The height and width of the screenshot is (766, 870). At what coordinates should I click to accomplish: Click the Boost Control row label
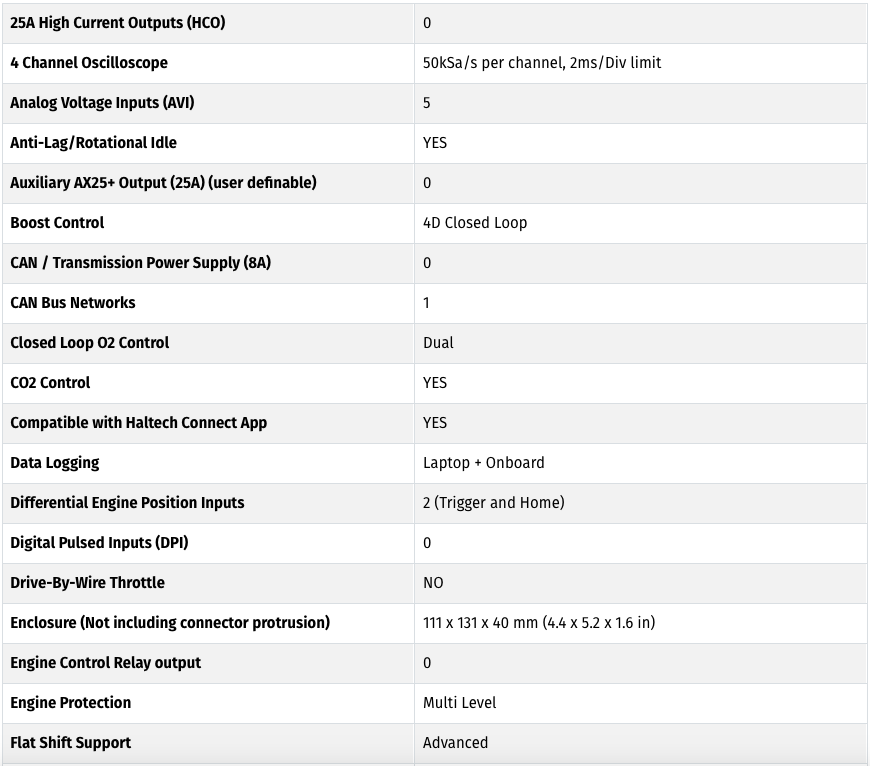57,222
